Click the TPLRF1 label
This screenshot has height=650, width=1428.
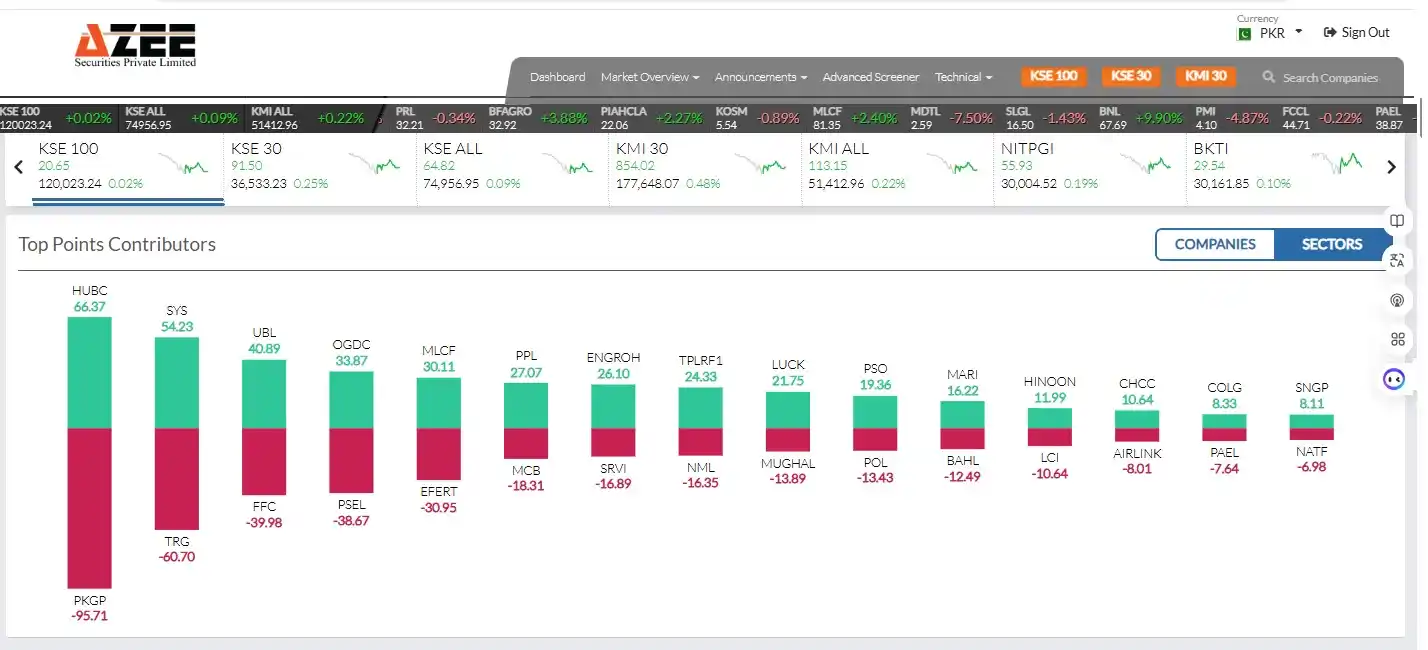[700, 360]
